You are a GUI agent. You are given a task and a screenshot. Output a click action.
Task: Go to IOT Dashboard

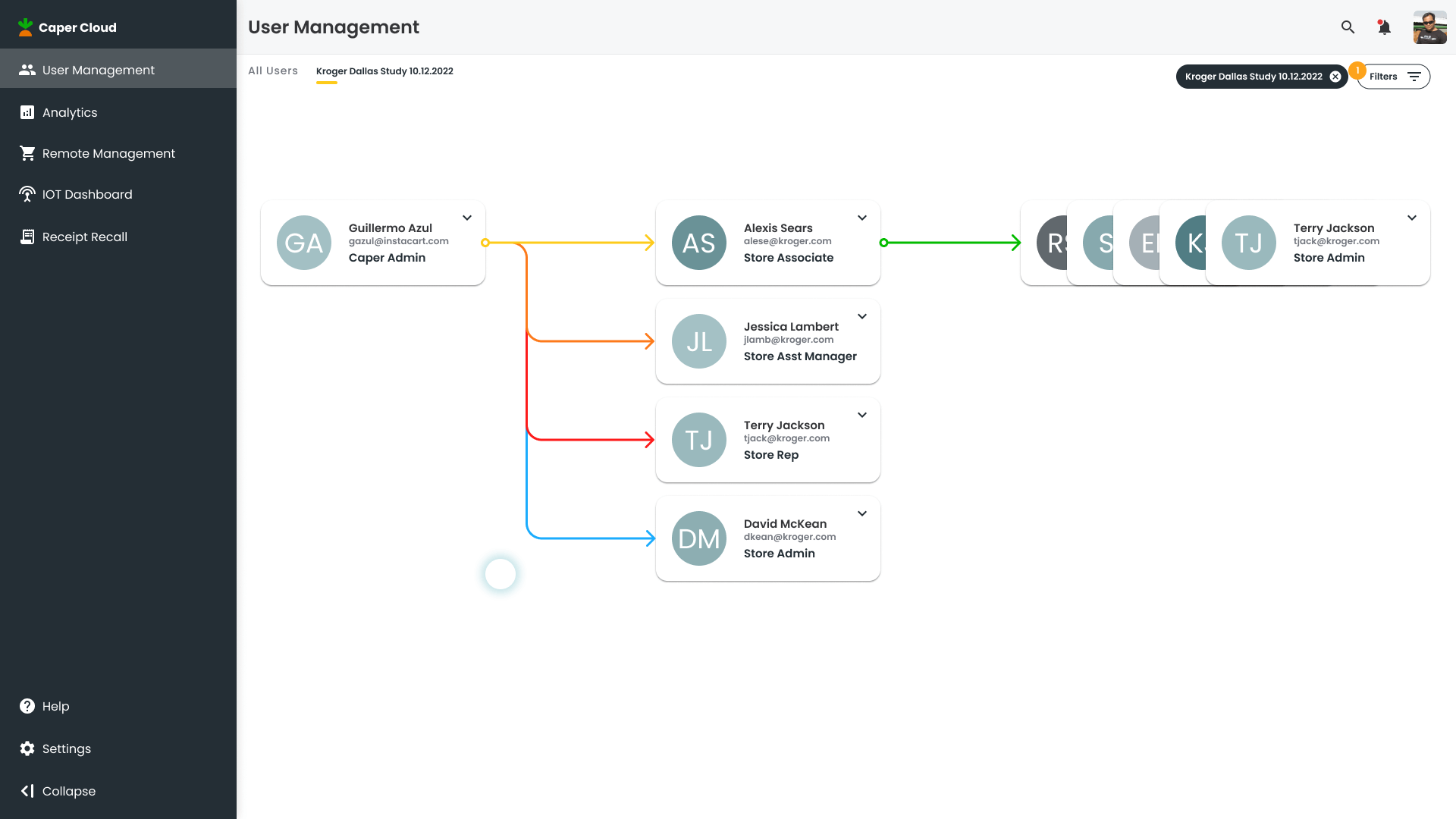click(x=87, y=194)
